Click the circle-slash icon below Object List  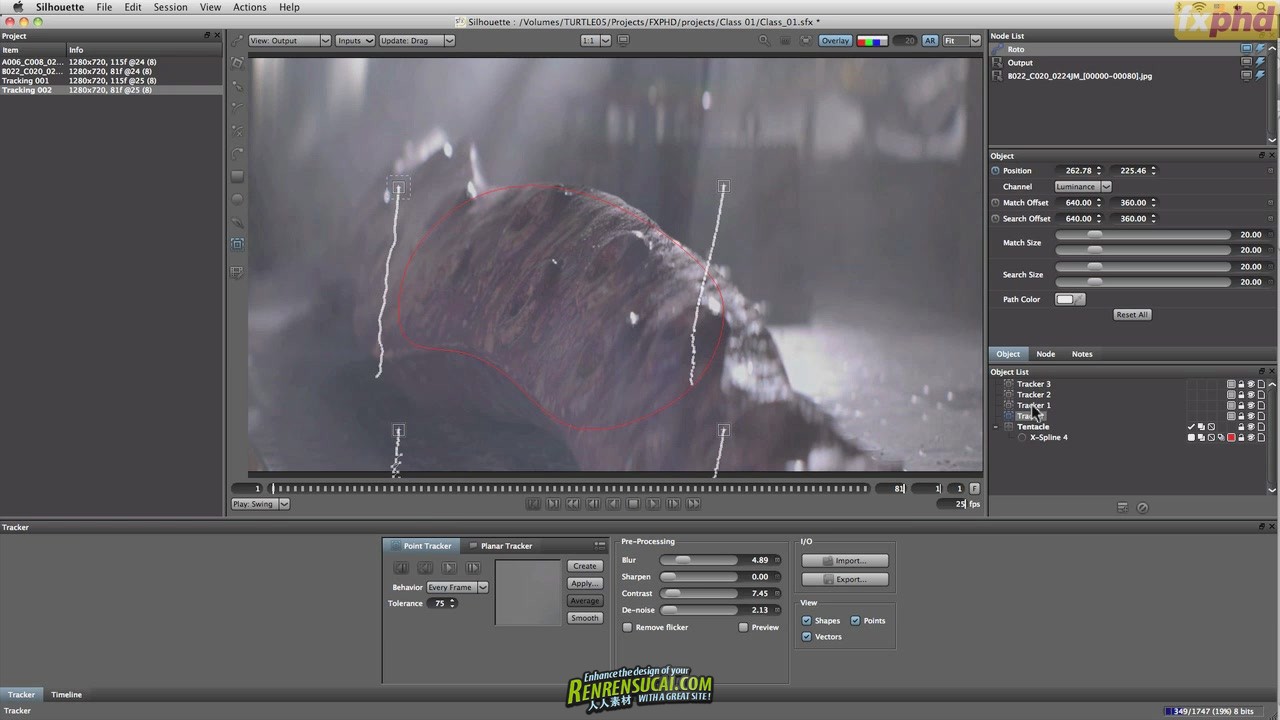click(1143, 507)
